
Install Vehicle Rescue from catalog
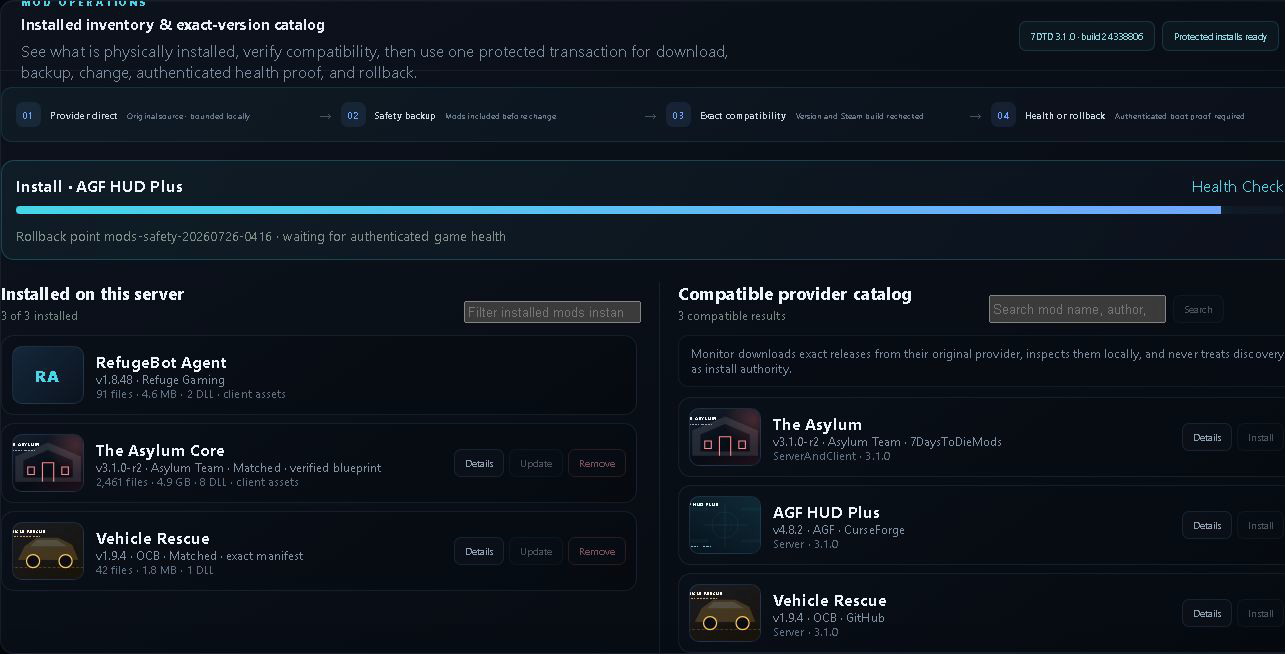(1260, 613)
